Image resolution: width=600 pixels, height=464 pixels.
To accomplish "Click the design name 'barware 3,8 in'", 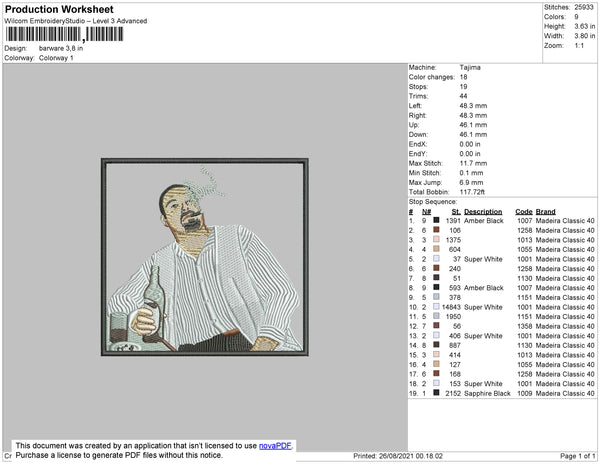I will [x=61, y=49].
